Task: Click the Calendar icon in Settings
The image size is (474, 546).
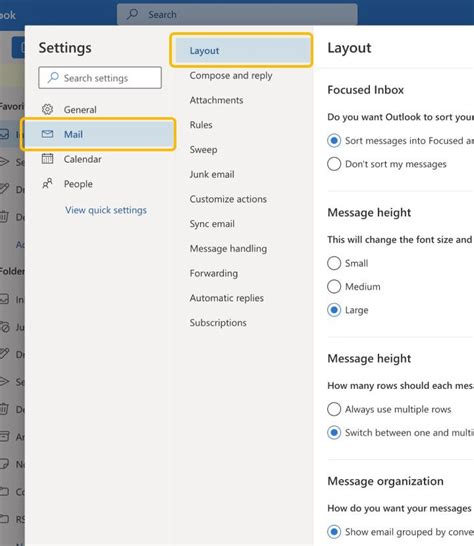Action: (47, 159)
